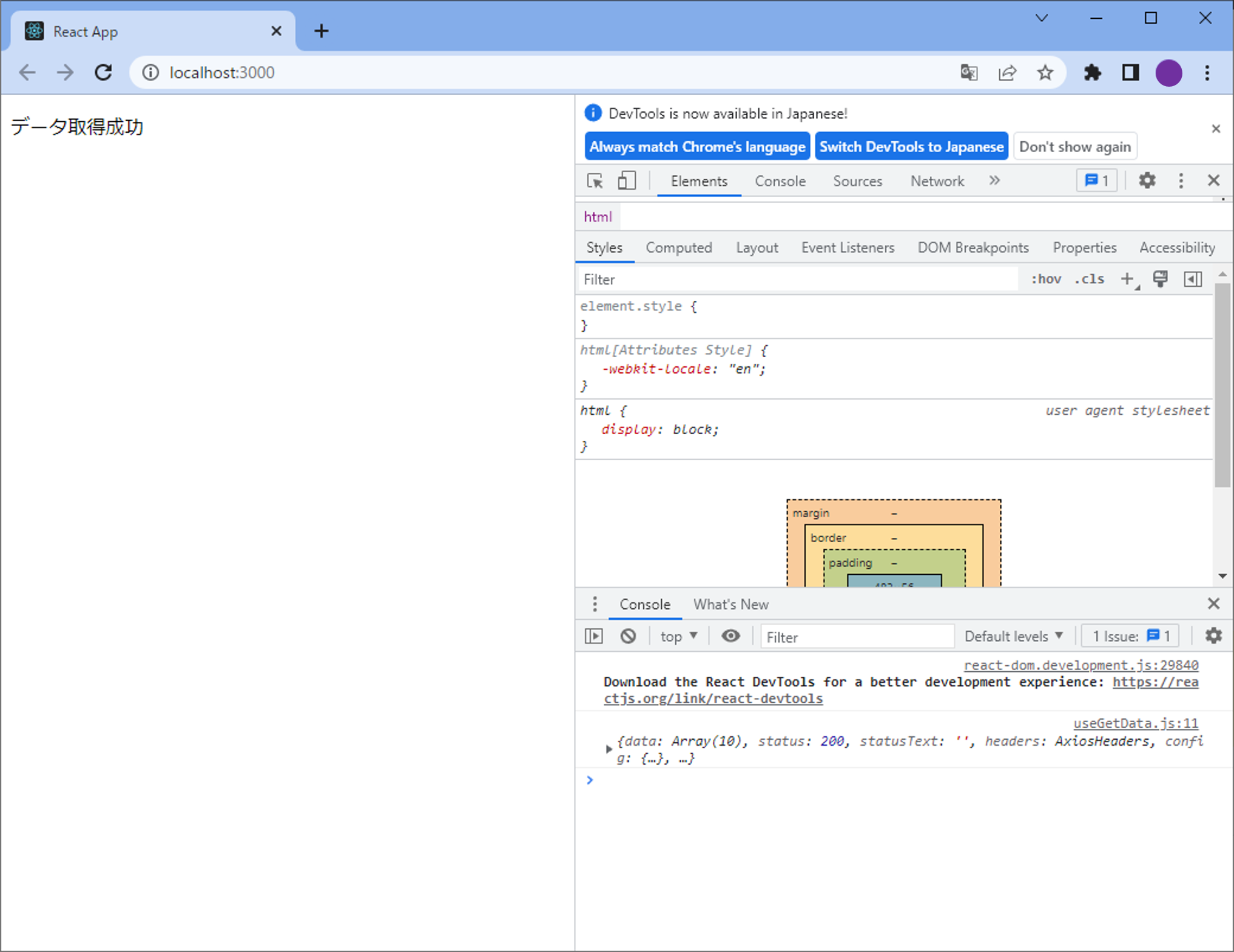Viewport: 1234px width, 952px height.
Task: Open Chrome three-dot menu
Action: [x=1207, y=73]
